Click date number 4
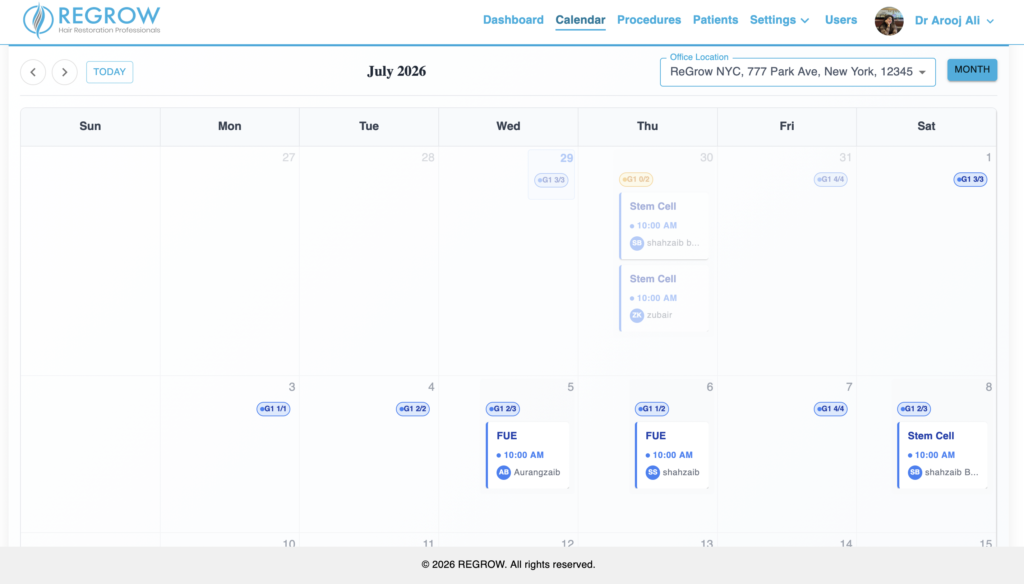1024x584 pixels. coord(431,387)
